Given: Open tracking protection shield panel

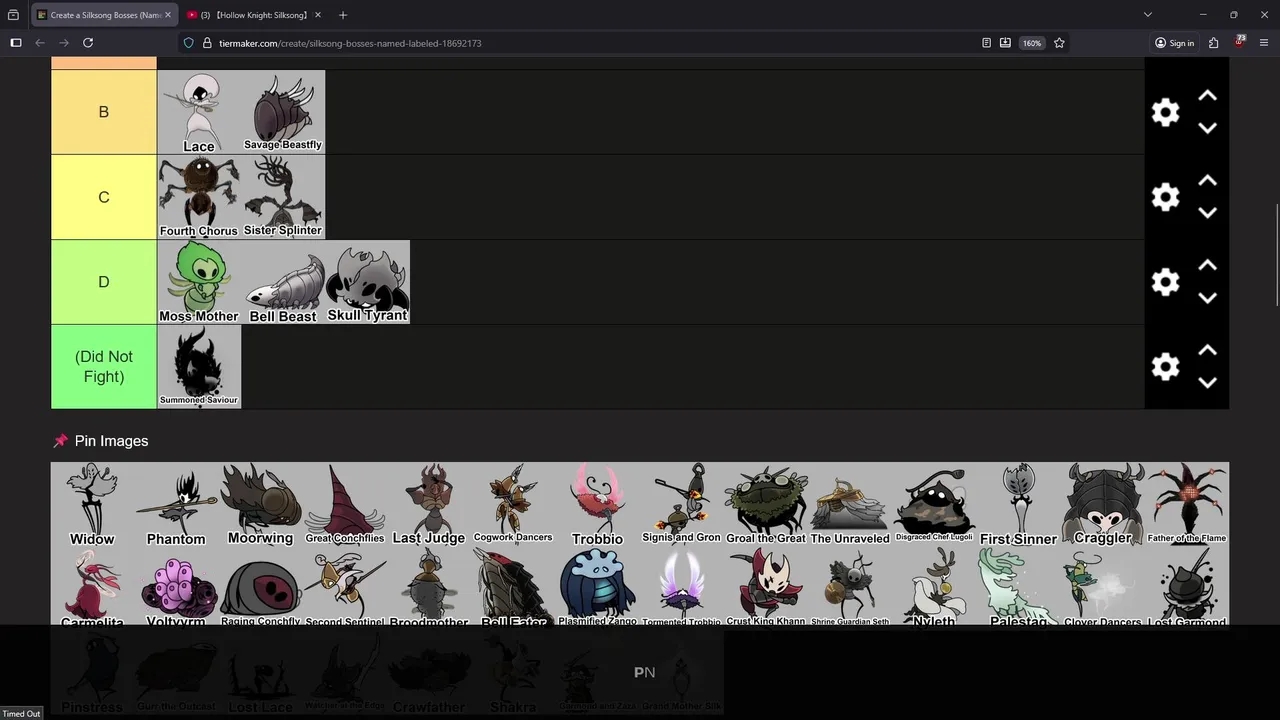Looking at the screenshot, I should [x=188, y=43].
